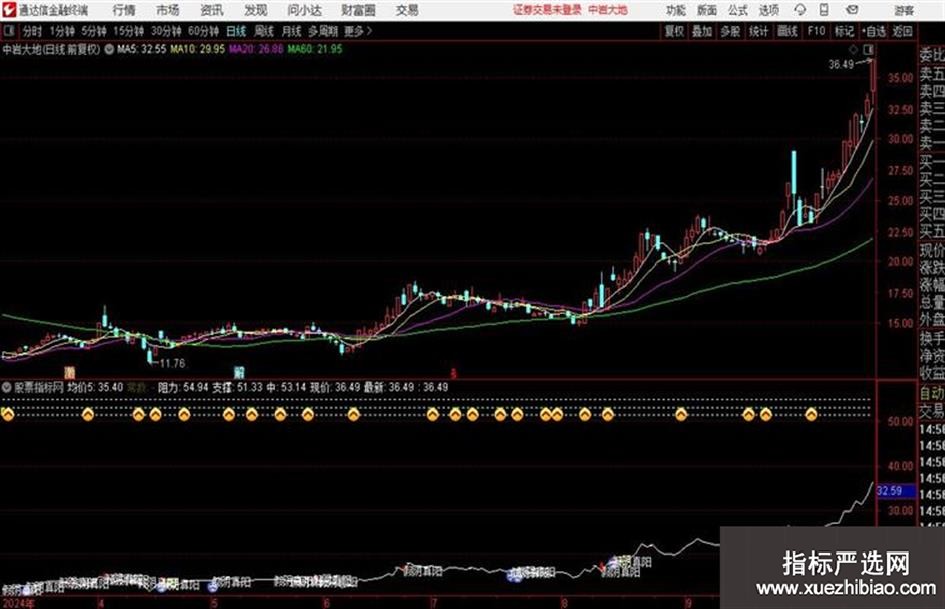
Task: Click the 阻力: 54.94 indicator value
Action: [183, 387]
